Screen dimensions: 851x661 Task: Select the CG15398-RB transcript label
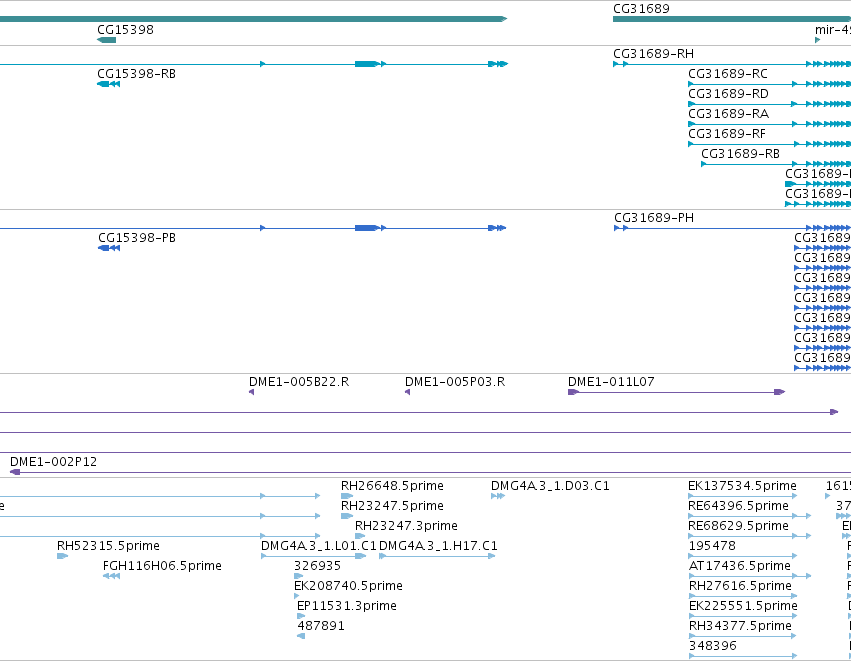point(136,74)
